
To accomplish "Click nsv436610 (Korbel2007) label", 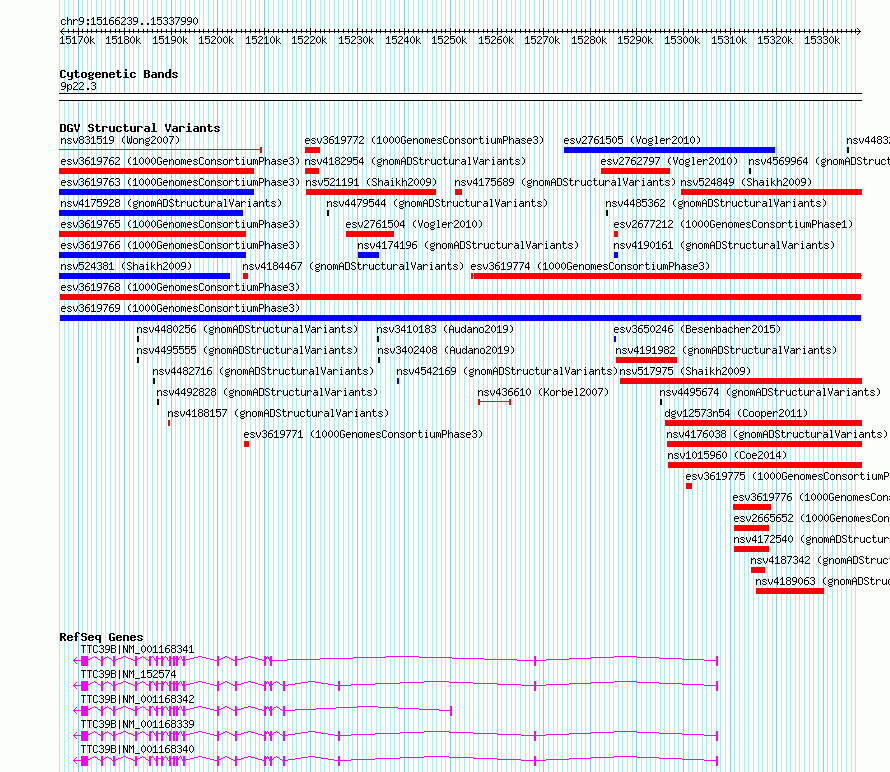I will point(543,392).
